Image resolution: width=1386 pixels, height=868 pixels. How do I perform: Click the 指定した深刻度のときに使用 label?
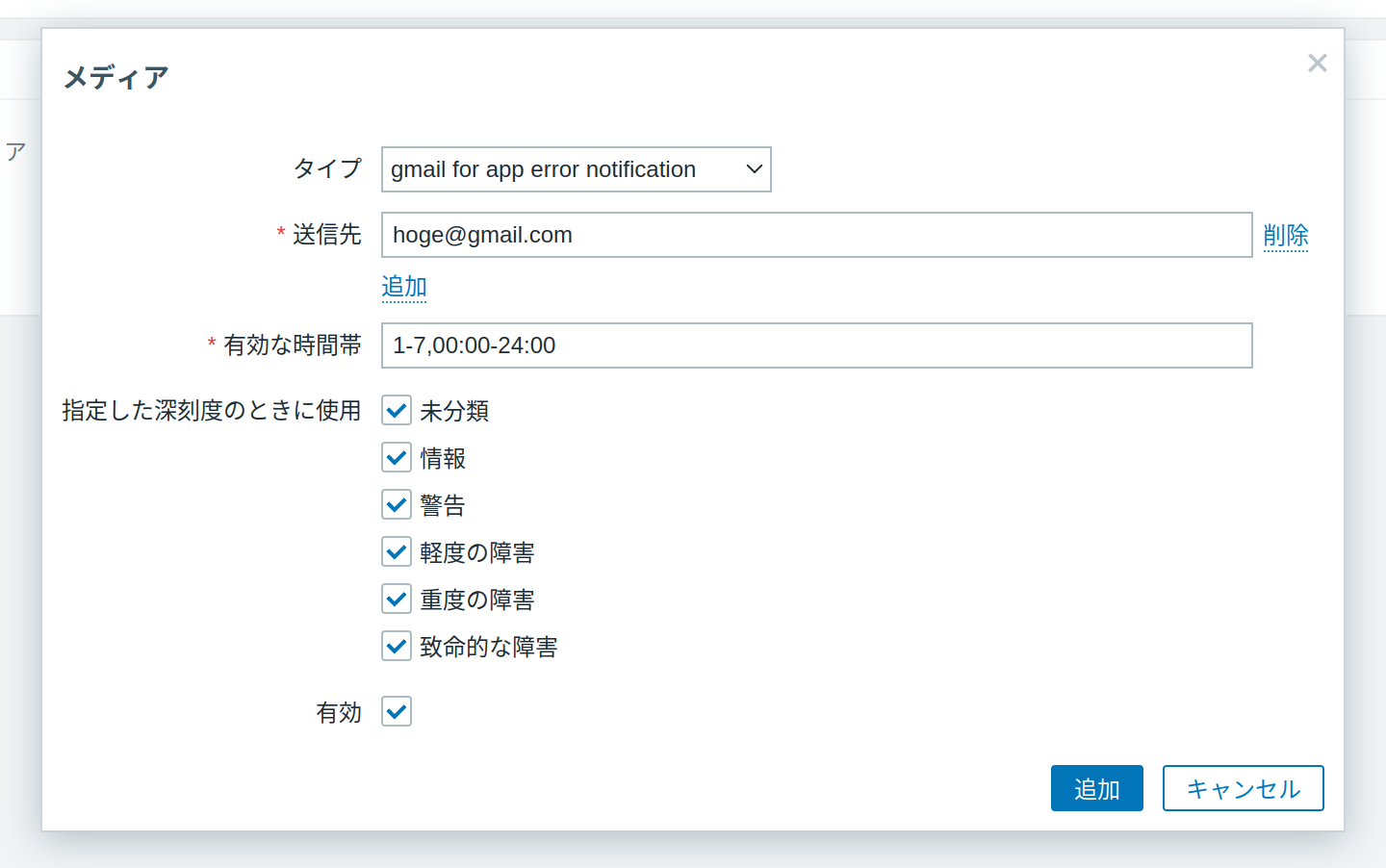[x=211, y=410]
